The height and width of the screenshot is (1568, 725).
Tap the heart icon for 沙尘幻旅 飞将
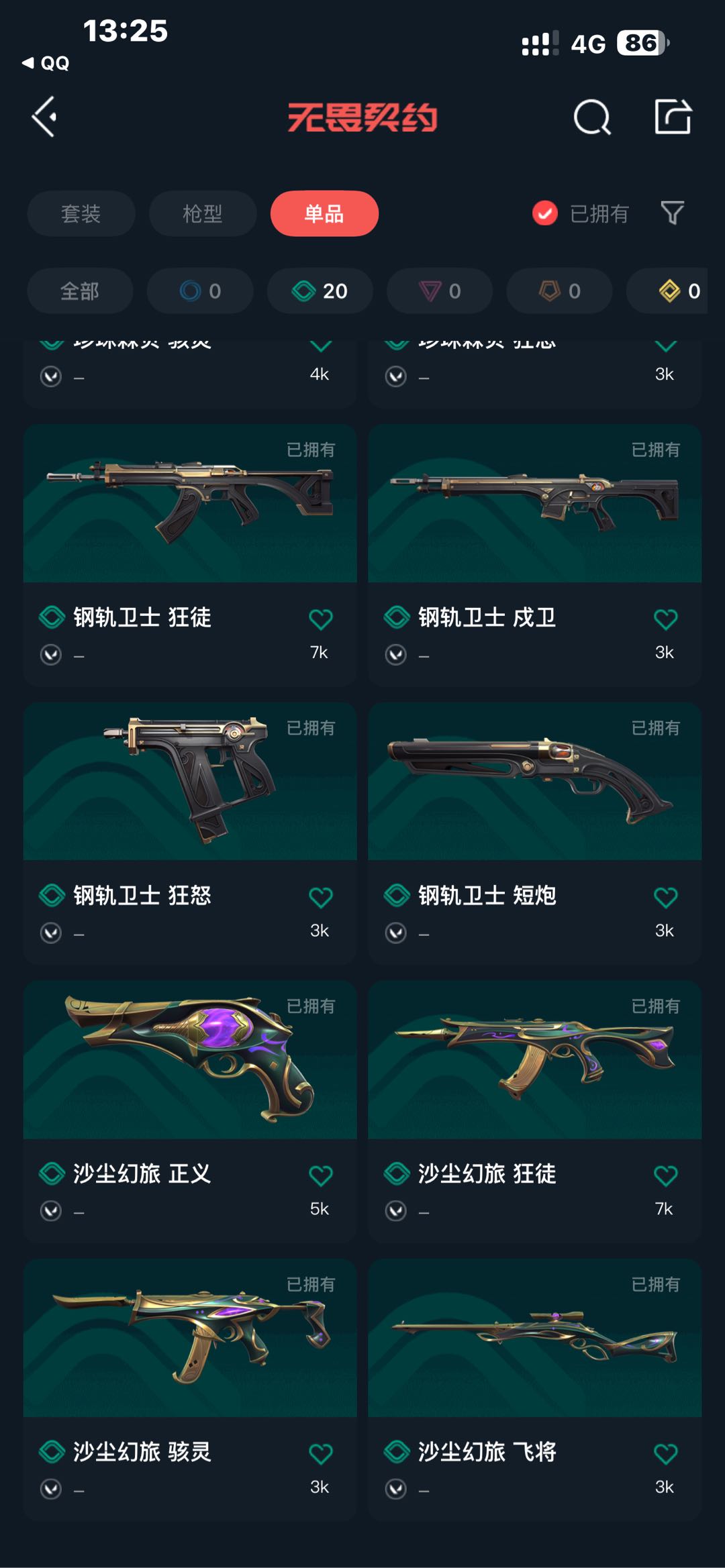pyautogui.click(x=665, y=1453)
